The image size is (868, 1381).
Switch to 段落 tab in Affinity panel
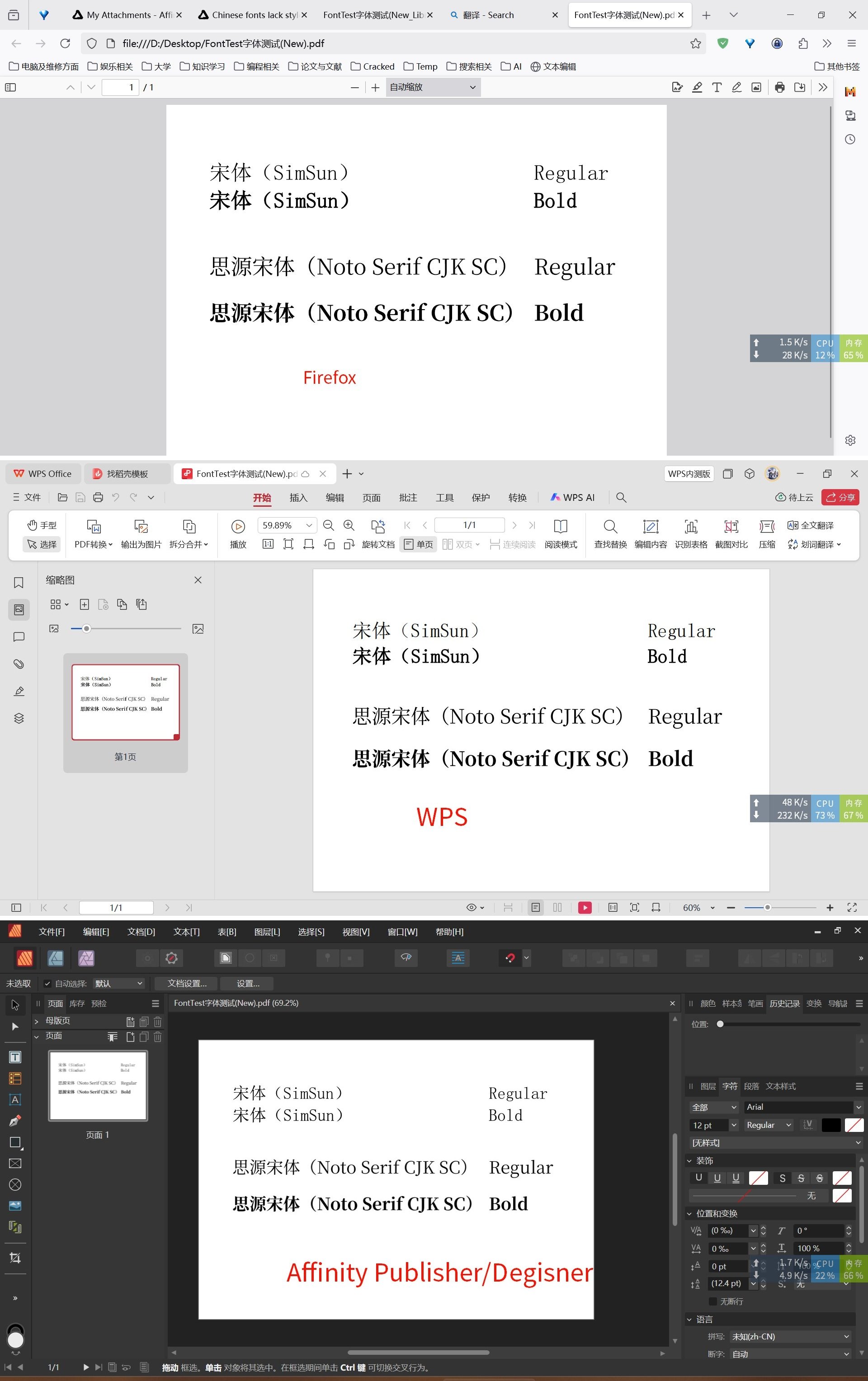coord(751,1086)
